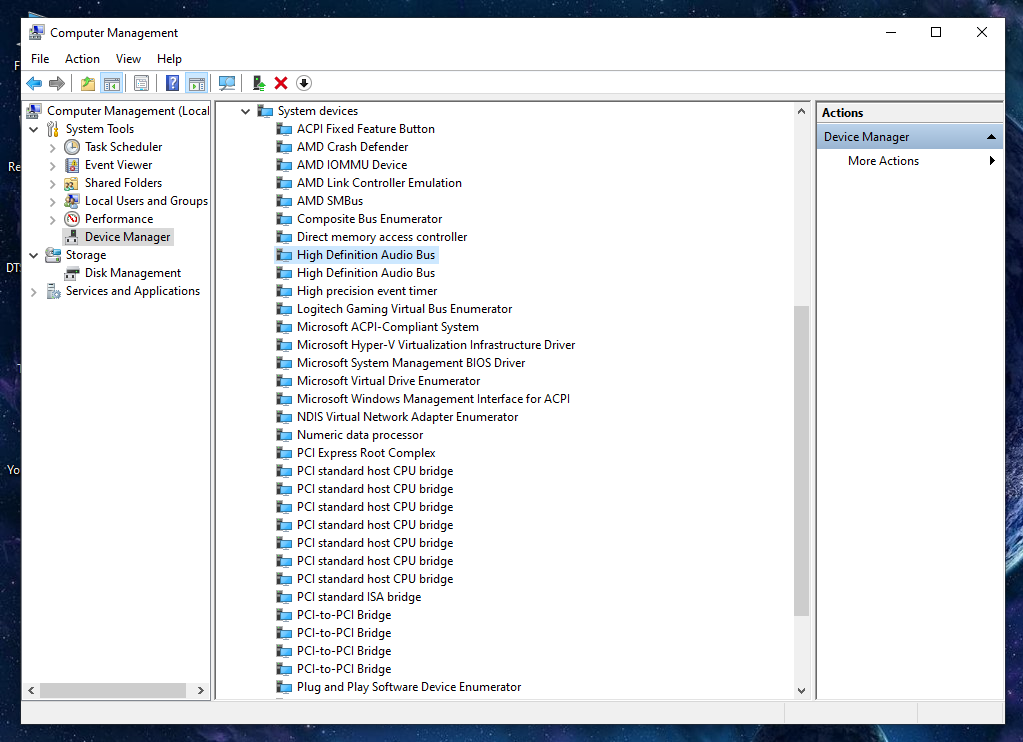This screenshot has height=742, width=1023.
Task: Click the AMD Crash Defender device icon
Action: (284, 147)
